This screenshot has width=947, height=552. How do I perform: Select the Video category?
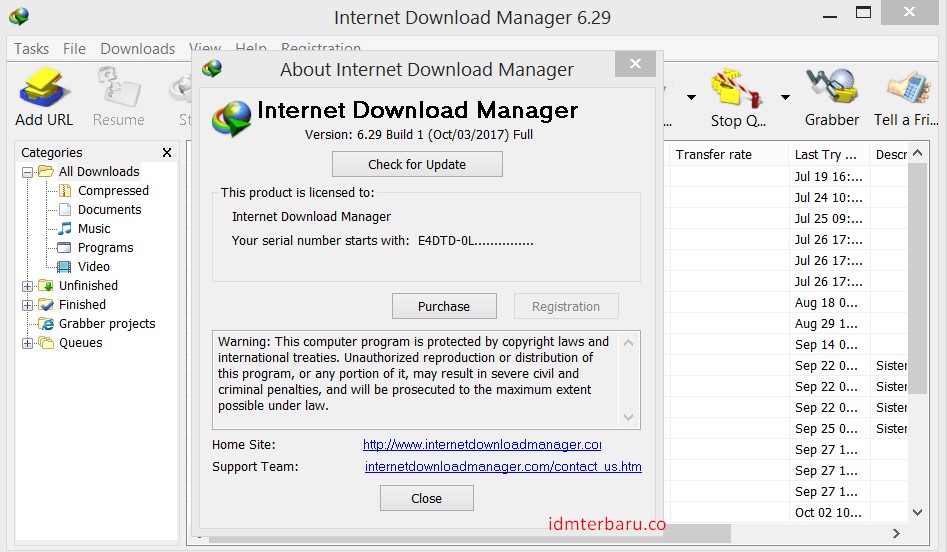pos(94,266)
